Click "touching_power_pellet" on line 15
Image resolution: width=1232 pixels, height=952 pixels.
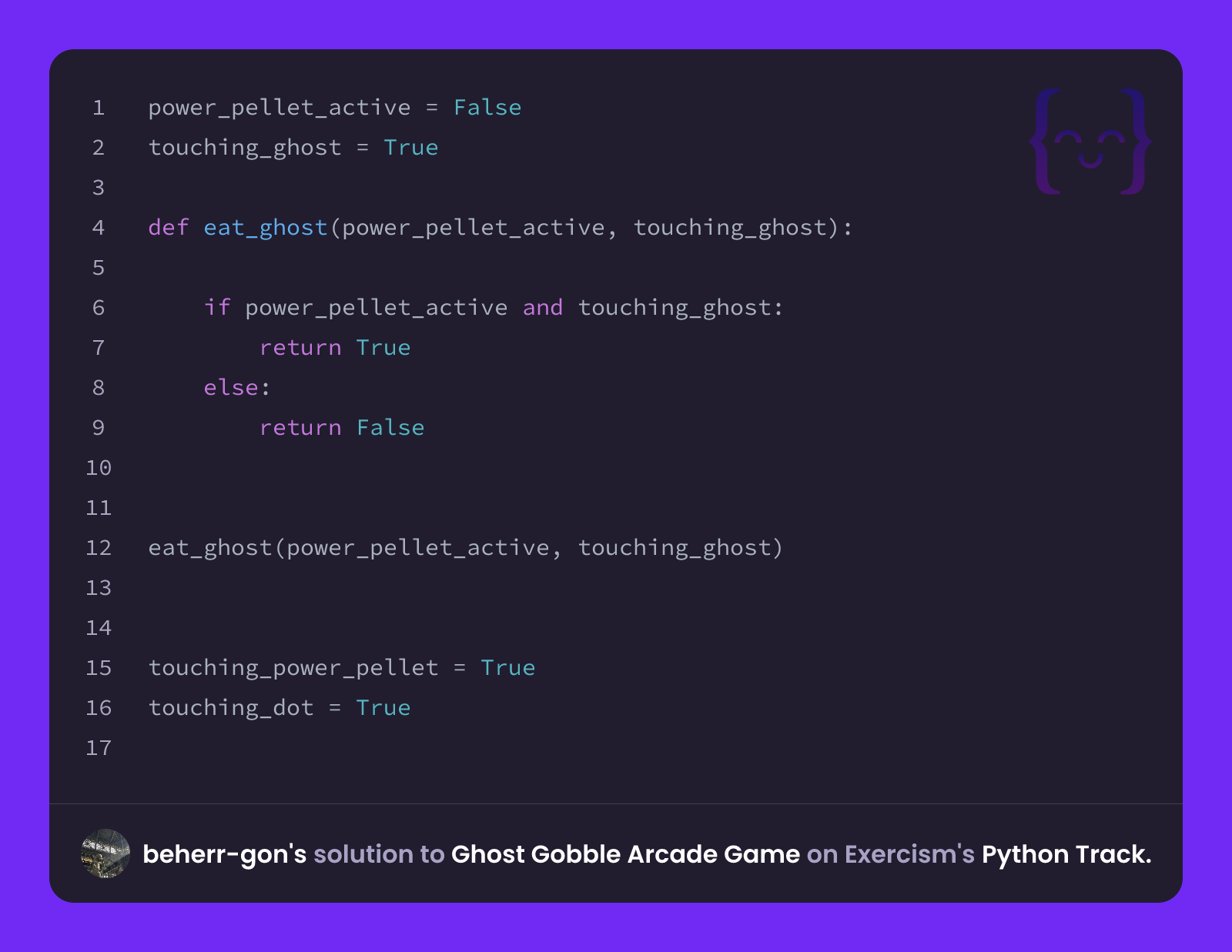293,668
